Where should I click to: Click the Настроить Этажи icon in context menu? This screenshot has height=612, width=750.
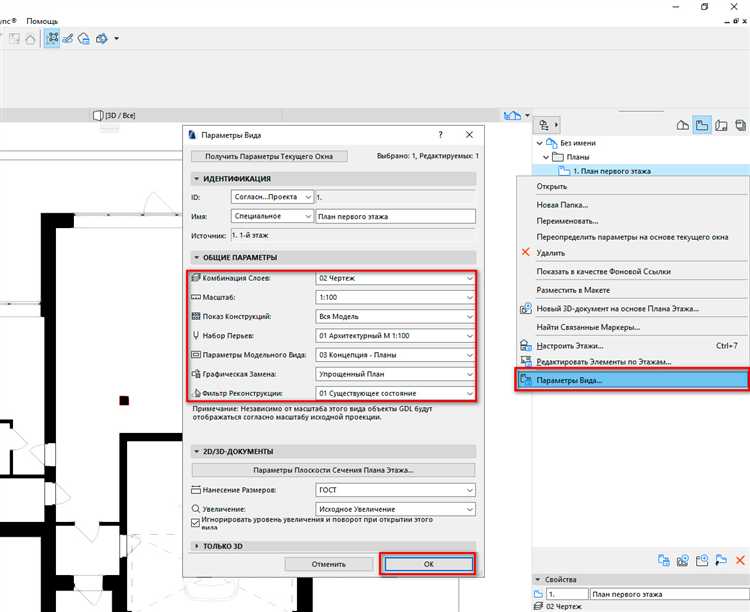(x=526, y=345)
